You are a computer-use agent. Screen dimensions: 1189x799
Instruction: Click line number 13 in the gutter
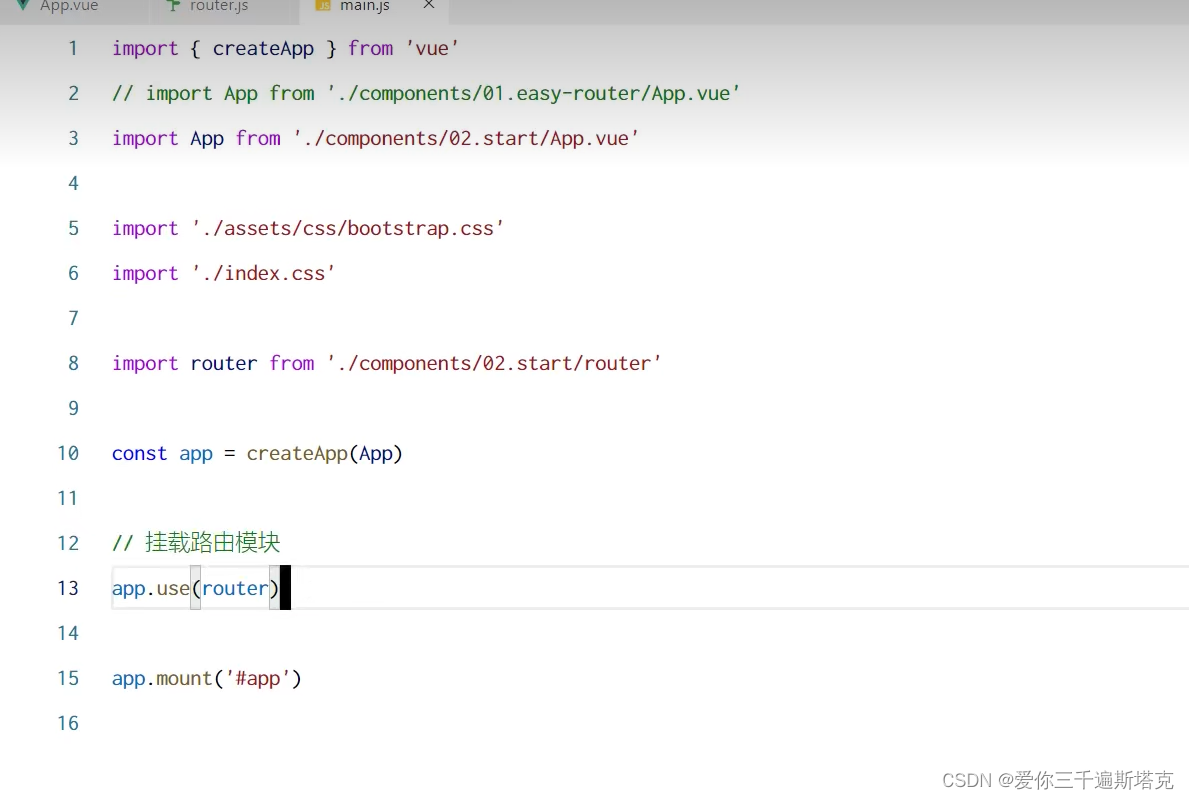pos(68,588)
